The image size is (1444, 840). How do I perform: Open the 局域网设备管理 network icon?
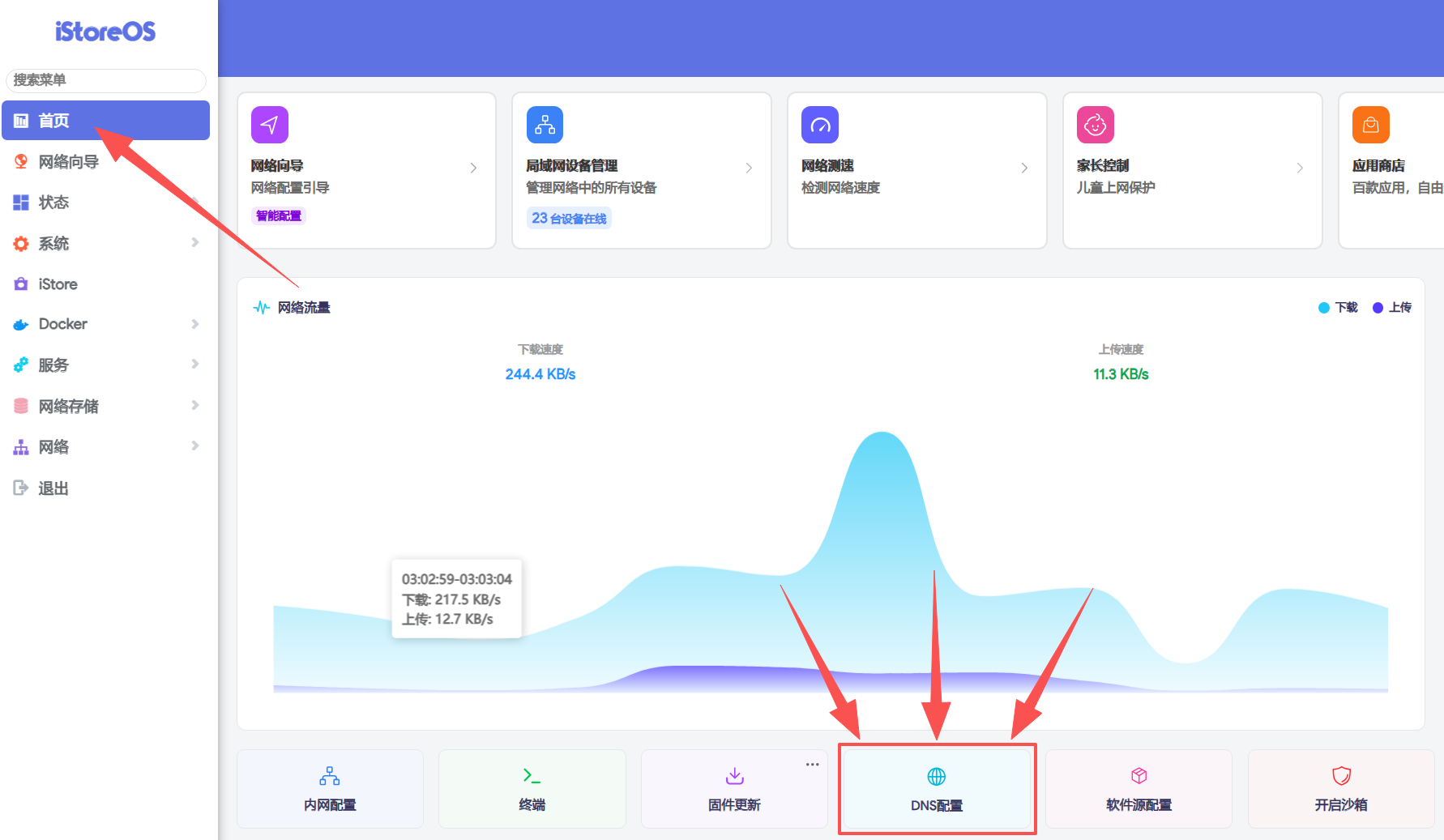(545, 125)
